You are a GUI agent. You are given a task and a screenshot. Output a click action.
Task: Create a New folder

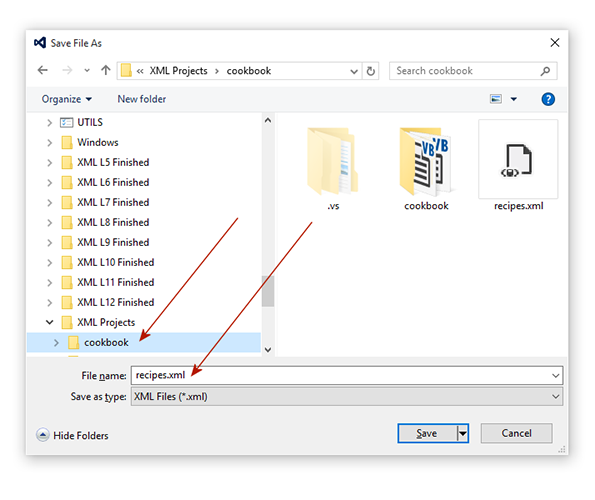pyautogui.click(x=142, y=99)
